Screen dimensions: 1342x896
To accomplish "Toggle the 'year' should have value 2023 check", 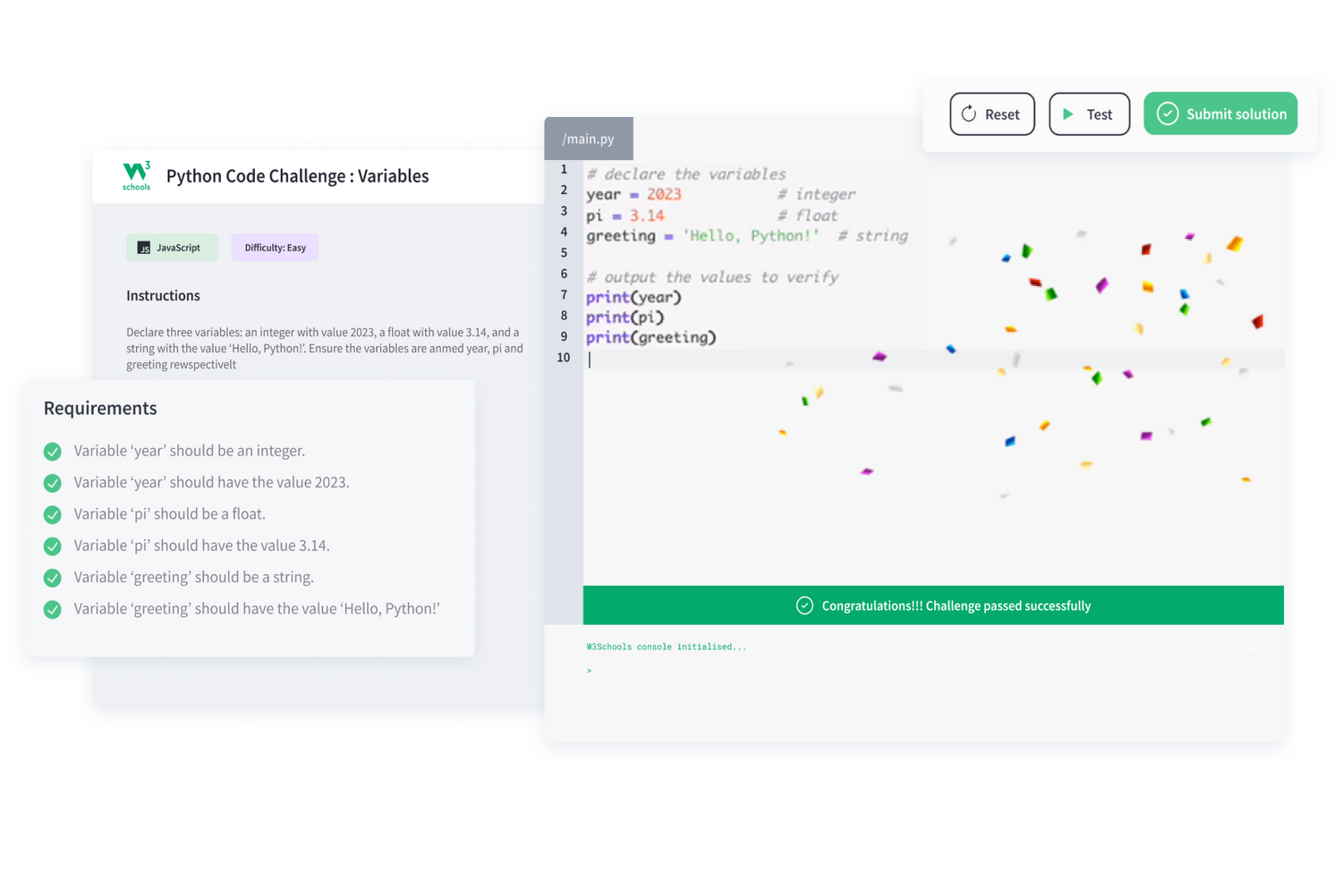I will pos(53,483).
